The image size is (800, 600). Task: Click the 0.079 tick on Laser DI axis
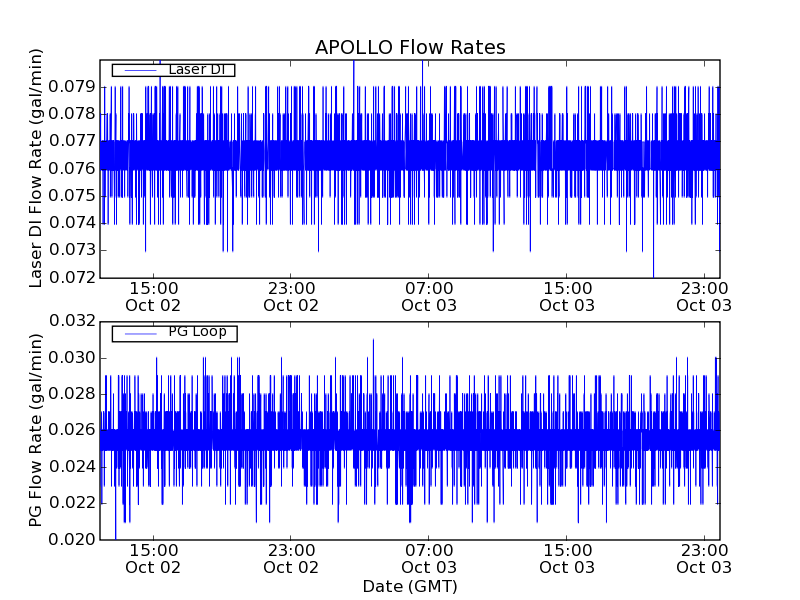pyautogui.click(x=72, y=87)
